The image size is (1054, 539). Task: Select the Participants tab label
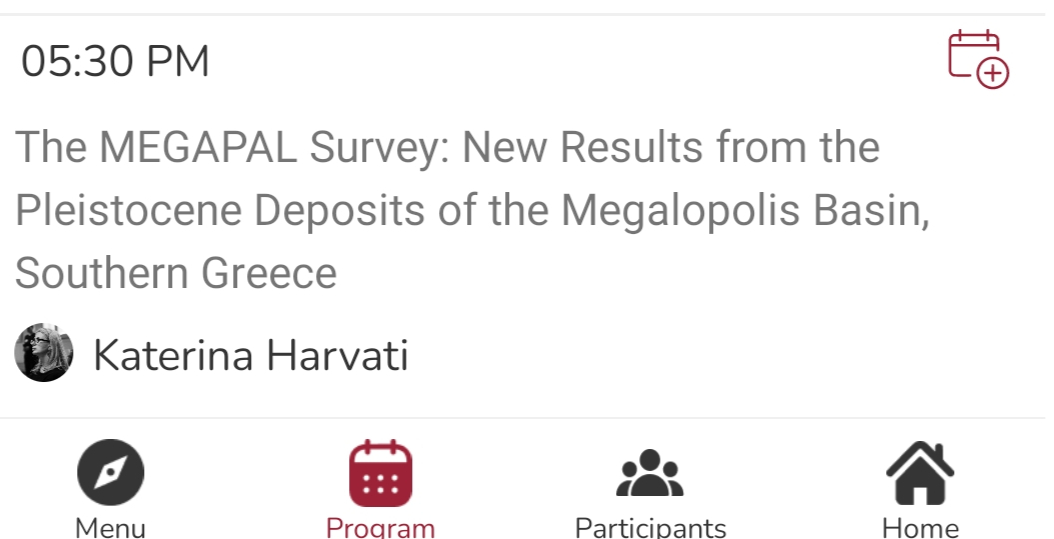650,527
